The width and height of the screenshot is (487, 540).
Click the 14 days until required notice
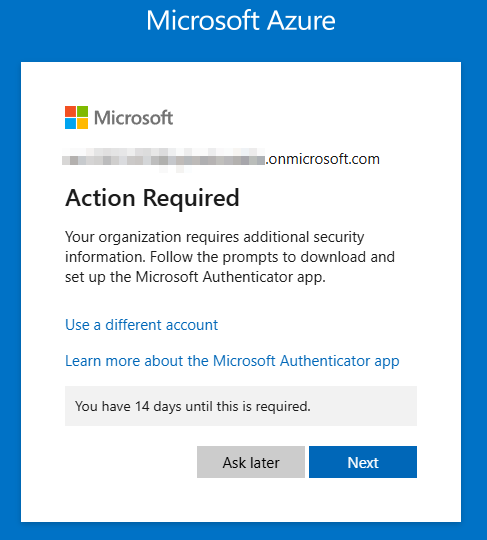[241, 406]
